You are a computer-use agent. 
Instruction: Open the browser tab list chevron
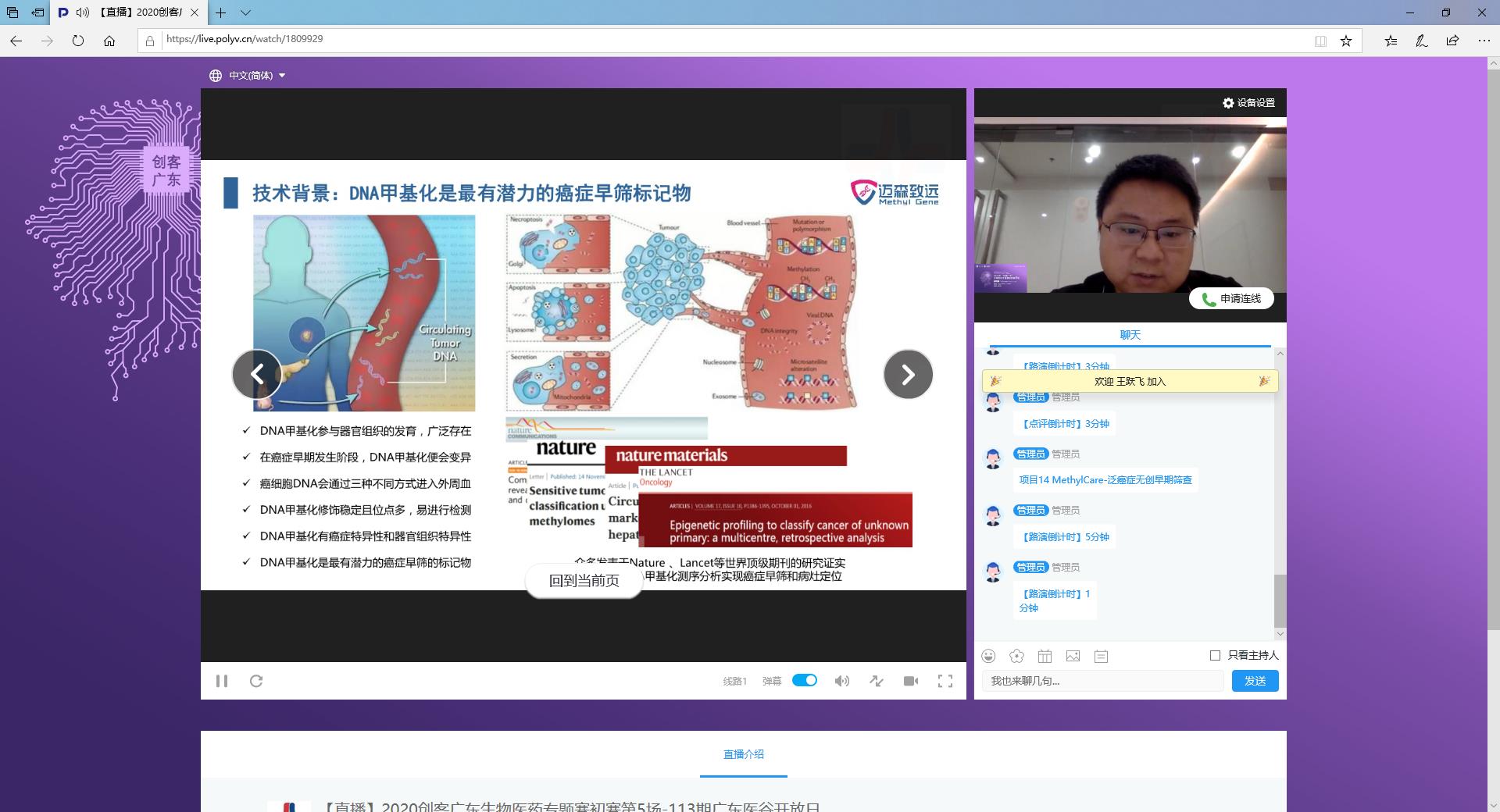[245, 12]
